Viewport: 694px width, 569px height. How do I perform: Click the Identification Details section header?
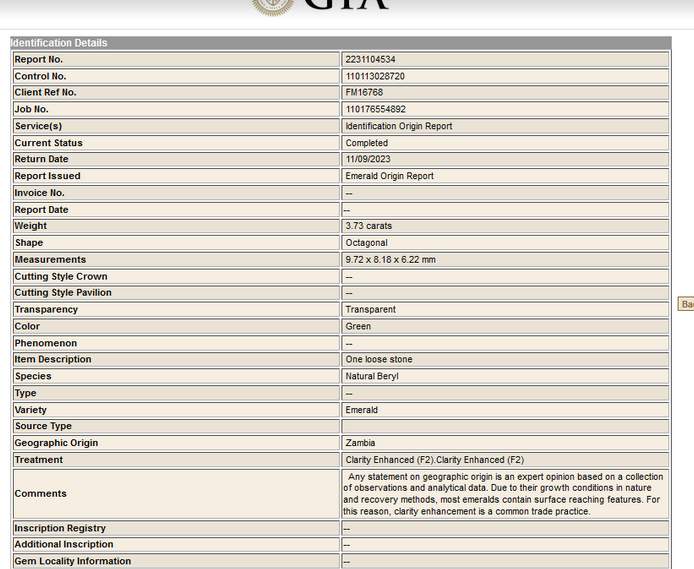click(59, 43)
